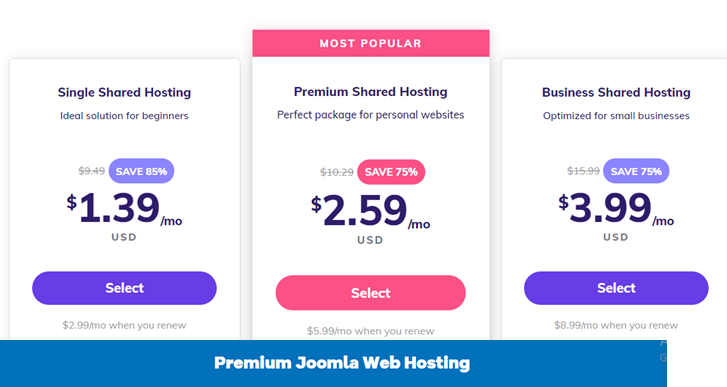Select the Business Shared Hosting plan

616,288
